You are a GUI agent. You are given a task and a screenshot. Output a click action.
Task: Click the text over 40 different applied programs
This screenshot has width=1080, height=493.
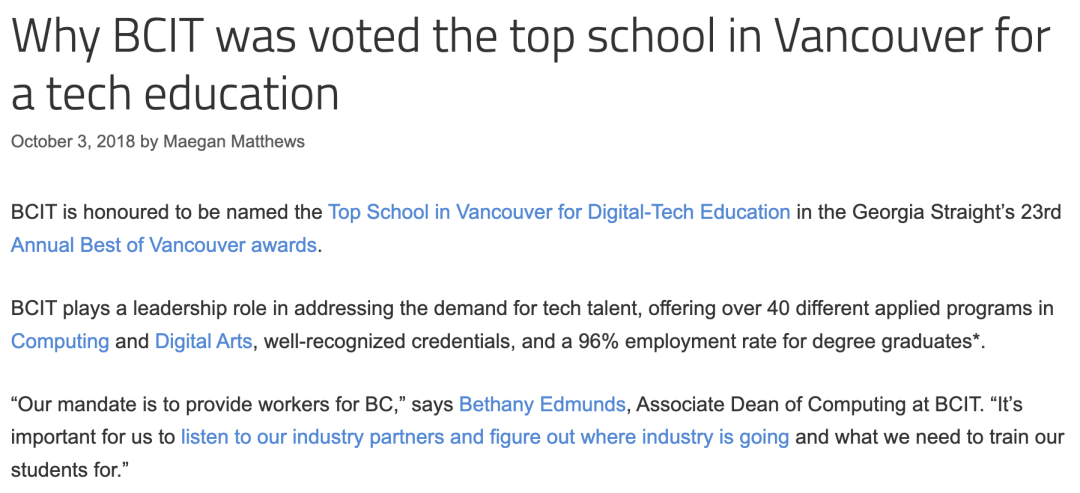878,308
